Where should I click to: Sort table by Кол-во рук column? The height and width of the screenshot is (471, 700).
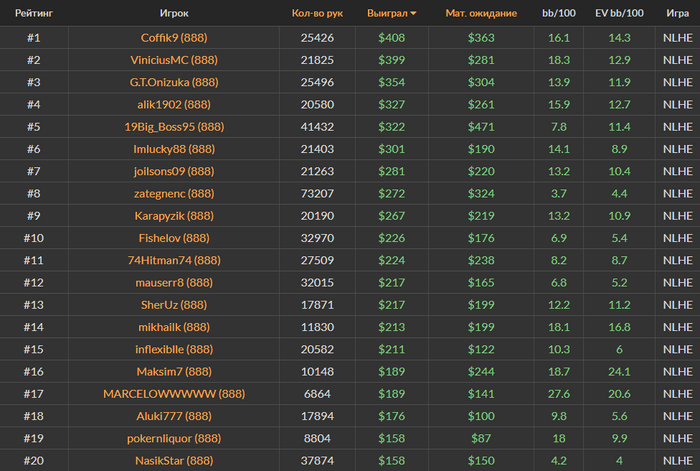tap(317, 14)
